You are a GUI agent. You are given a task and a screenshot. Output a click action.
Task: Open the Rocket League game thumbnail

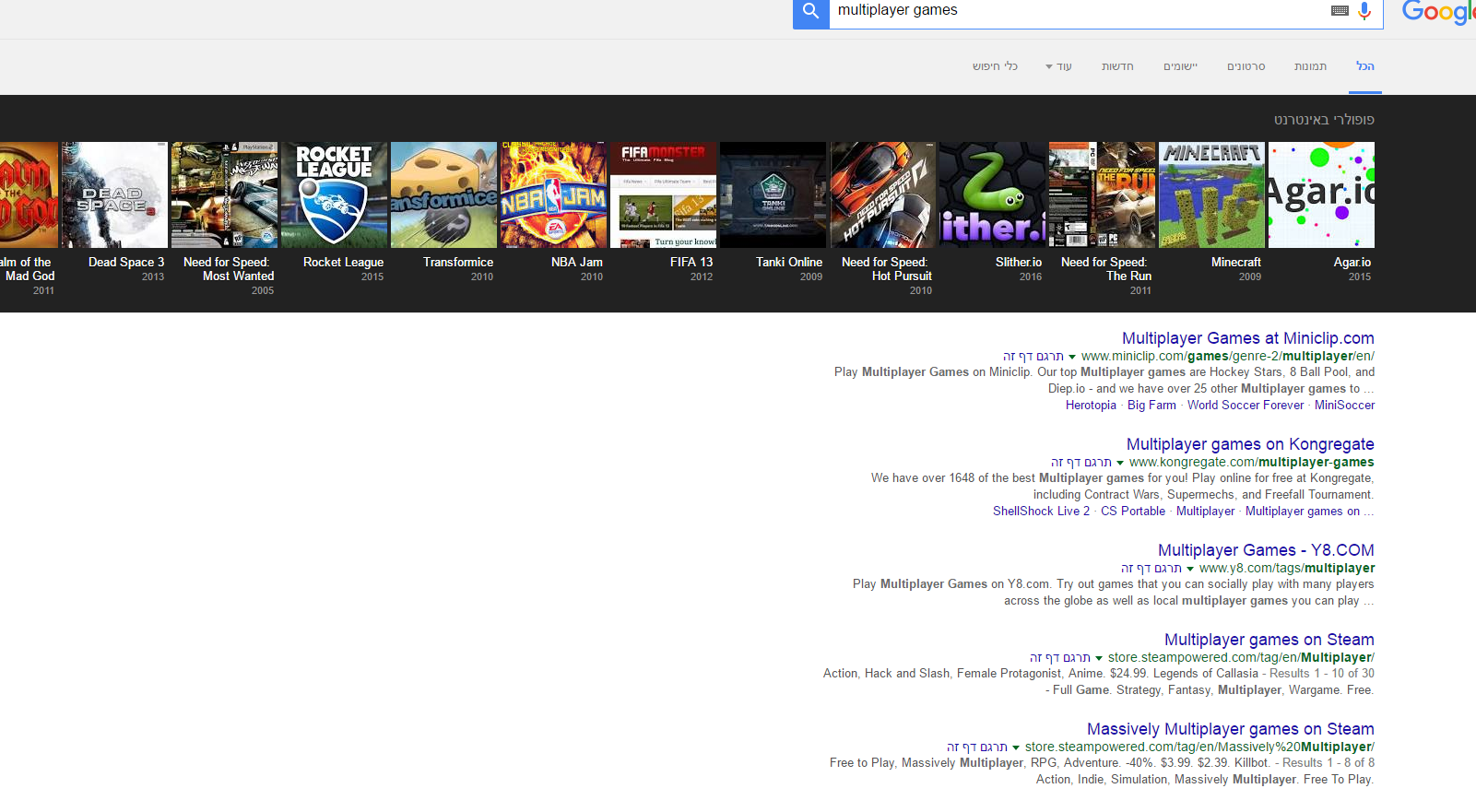[x=334, y=194]
